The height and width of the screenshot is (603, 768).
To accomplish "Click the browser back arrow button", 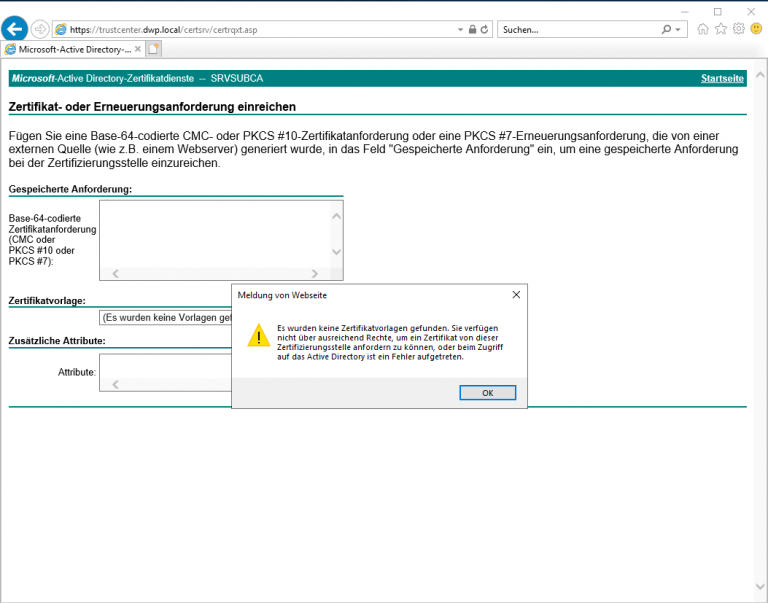I will [x=14, y=28].
